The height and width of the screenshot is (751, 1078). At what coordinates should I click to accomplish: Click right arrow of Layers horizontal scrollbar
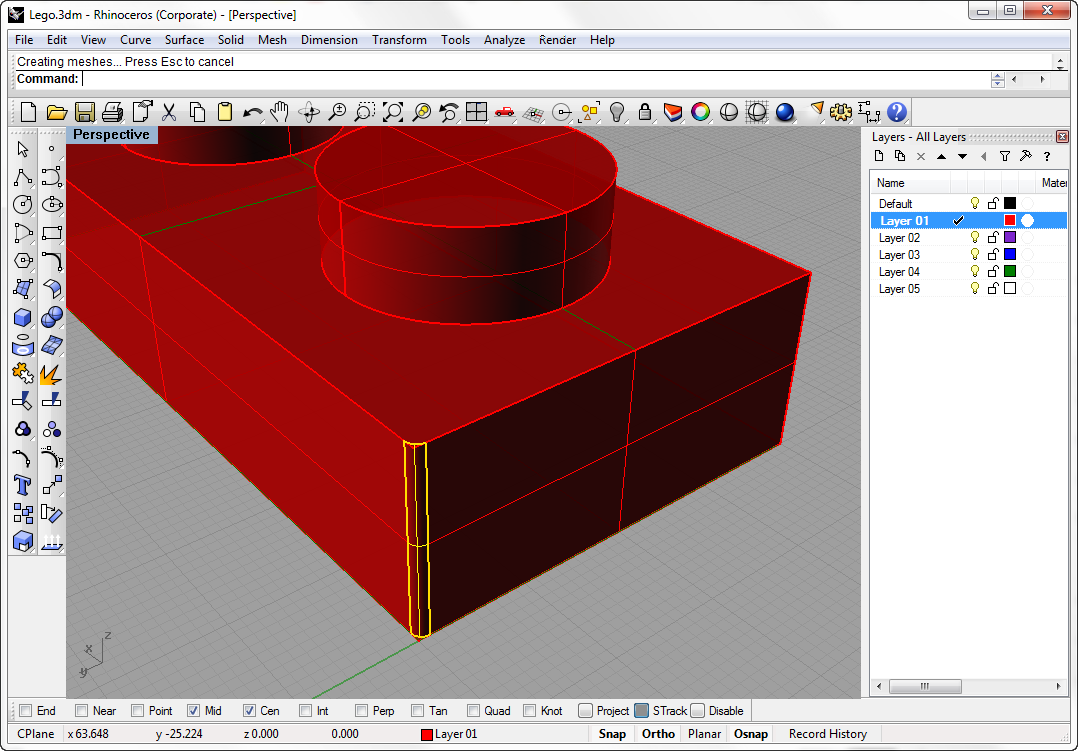1058,686
